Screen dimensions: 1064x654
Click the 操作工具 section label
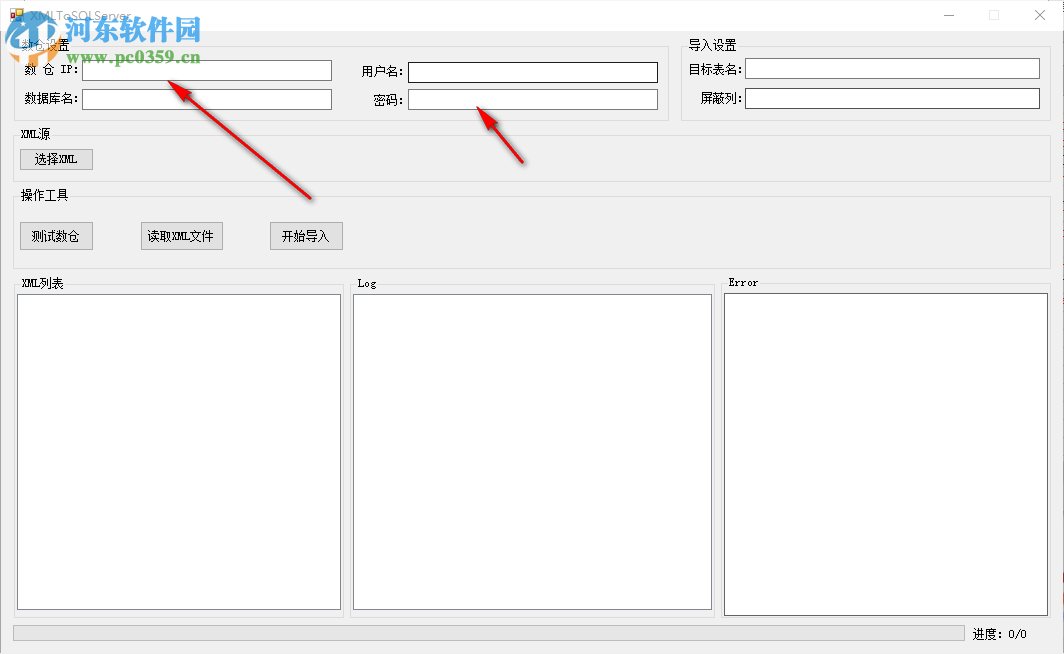(39, 195)
